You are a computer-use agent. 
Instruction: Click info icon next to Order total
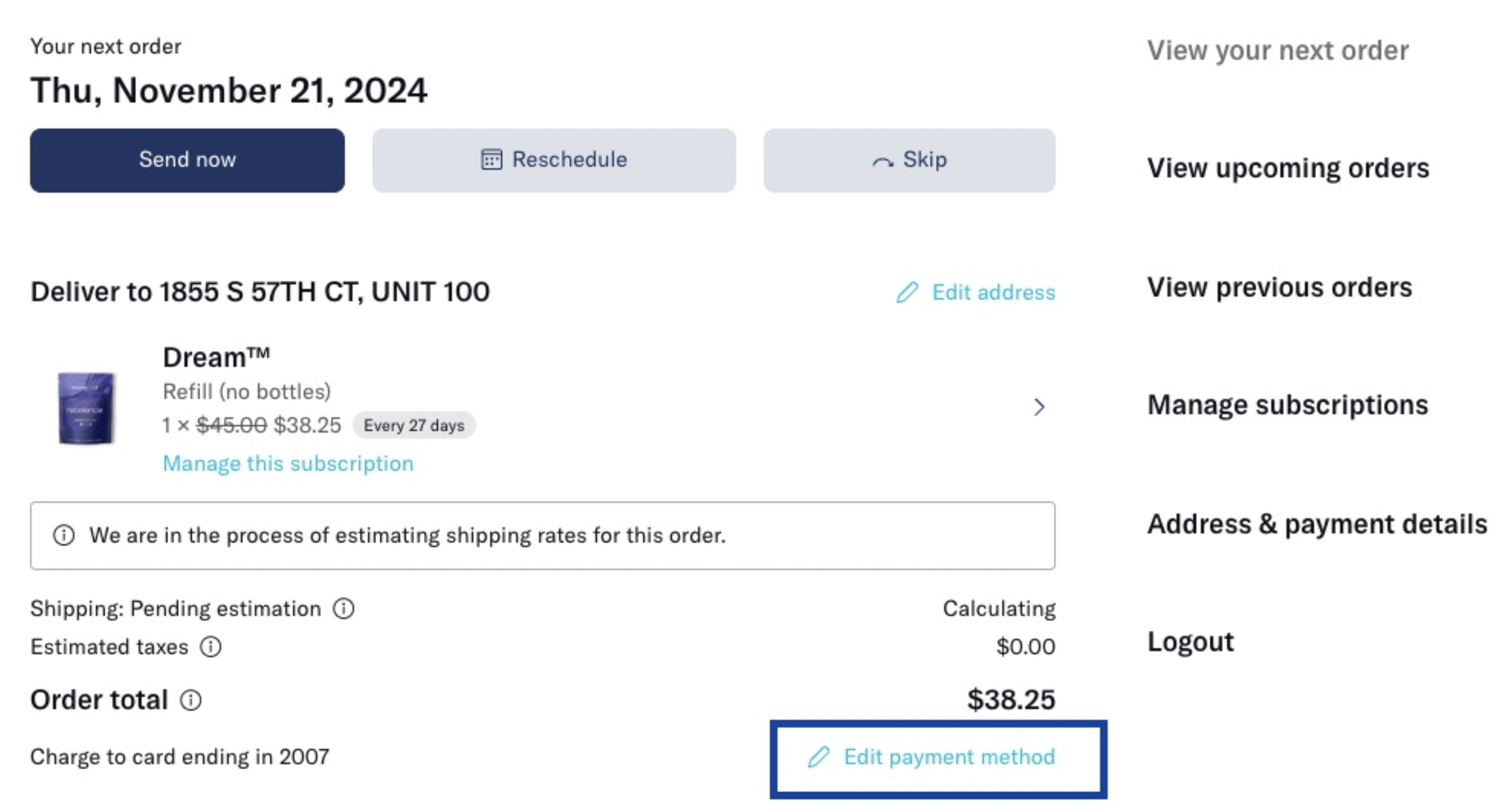[x=191, y=700]
